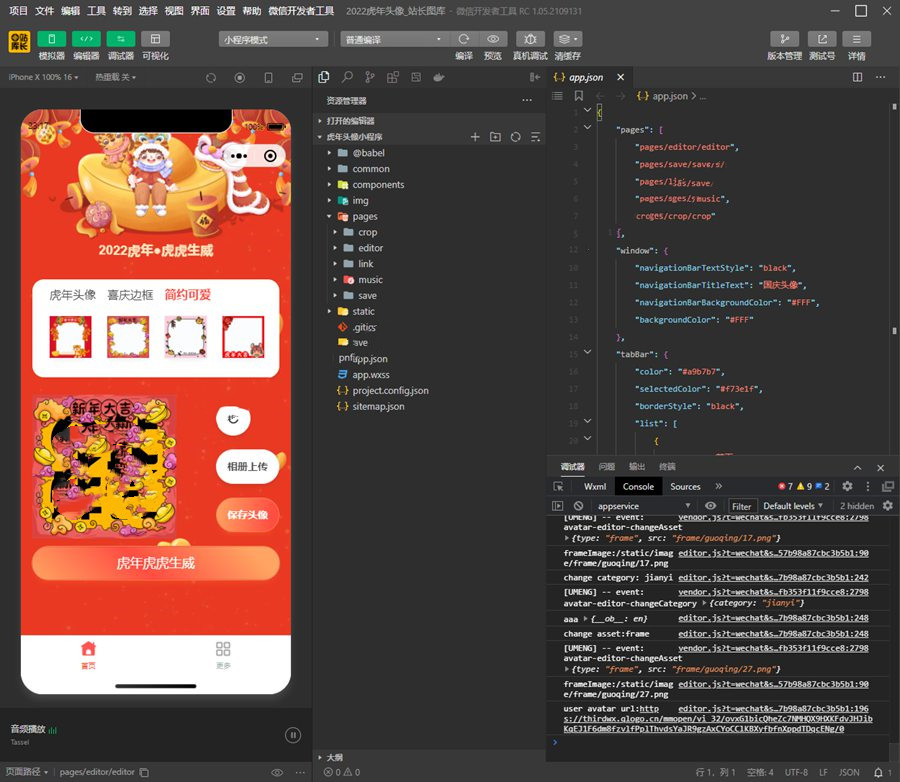
Task: Switch to the Sources tab
Action: [685, 486]
